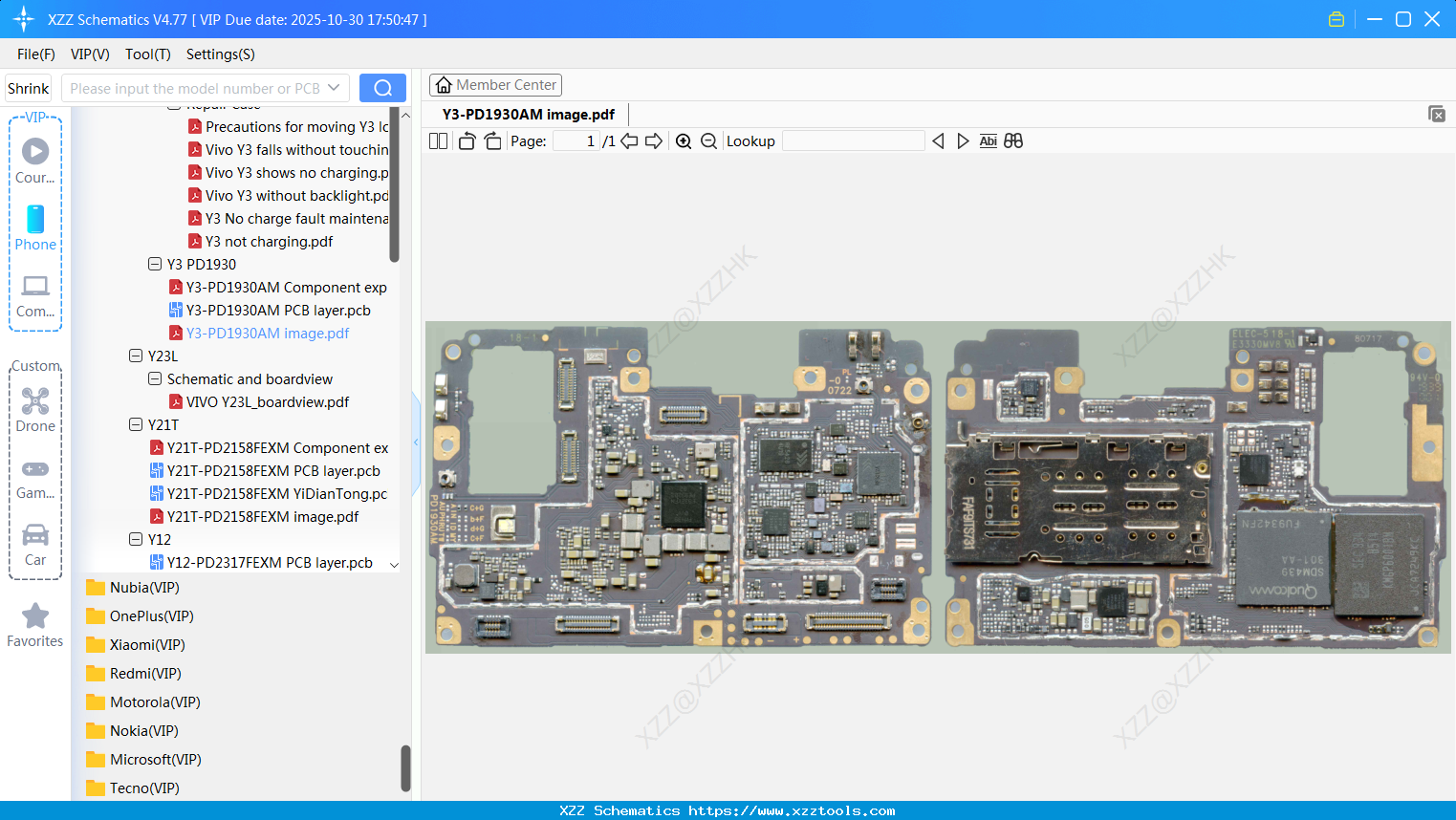Open Y3-PD1930AM PCB layer.pcb
Viewport: 1456px width, 820px height.
(x=270, y=310)
